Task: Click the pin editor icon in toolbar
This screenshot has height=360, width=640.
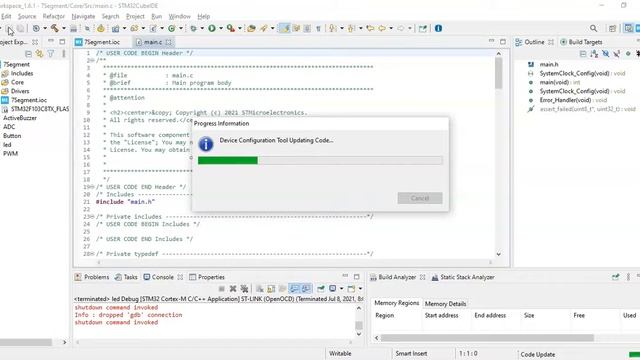Action: [423, 28]
